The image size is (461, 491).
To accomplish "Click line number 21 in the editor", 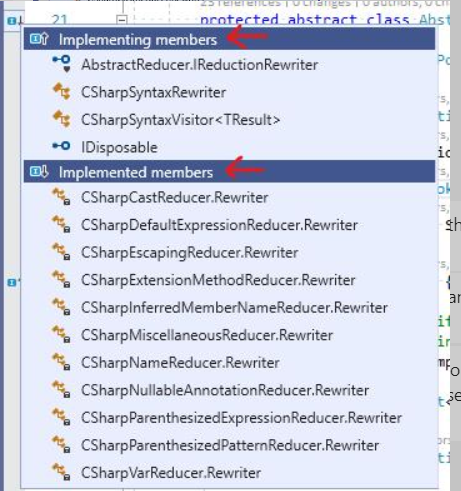I will coord(60,20).
